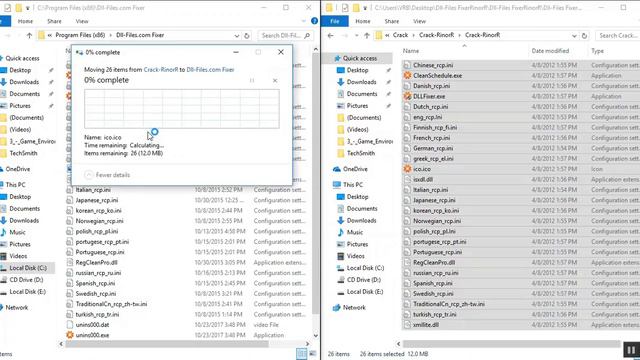The height and width of the screenshot is (360, 640).
Task: Pause the move operation in dialog
Action: (252, 80)
